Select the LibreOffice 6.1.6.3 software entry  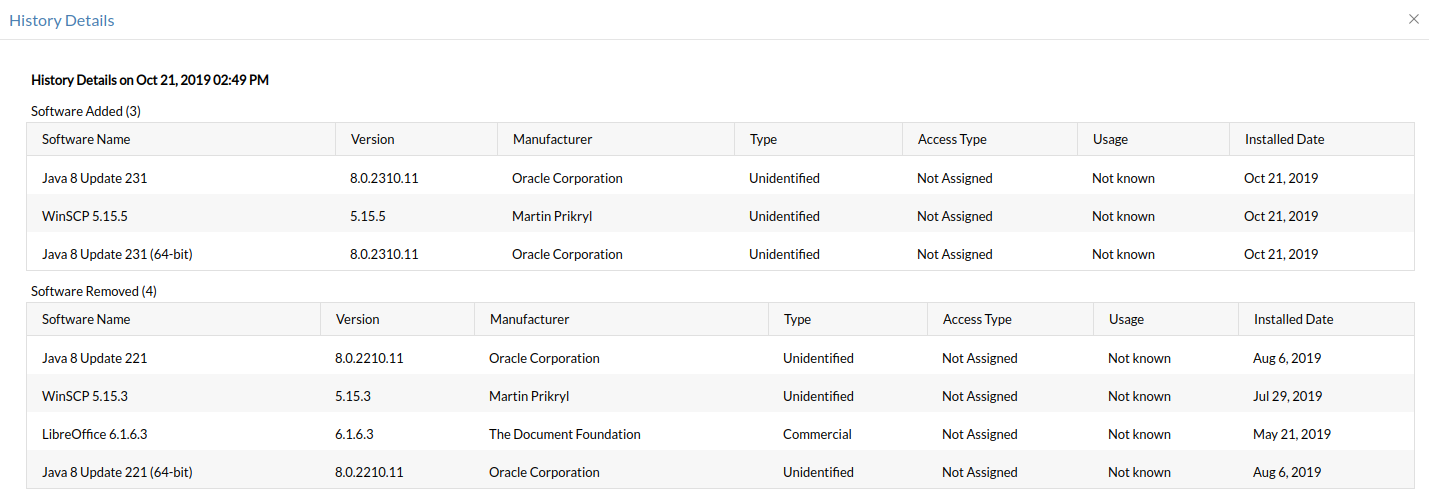click(94, 434)
